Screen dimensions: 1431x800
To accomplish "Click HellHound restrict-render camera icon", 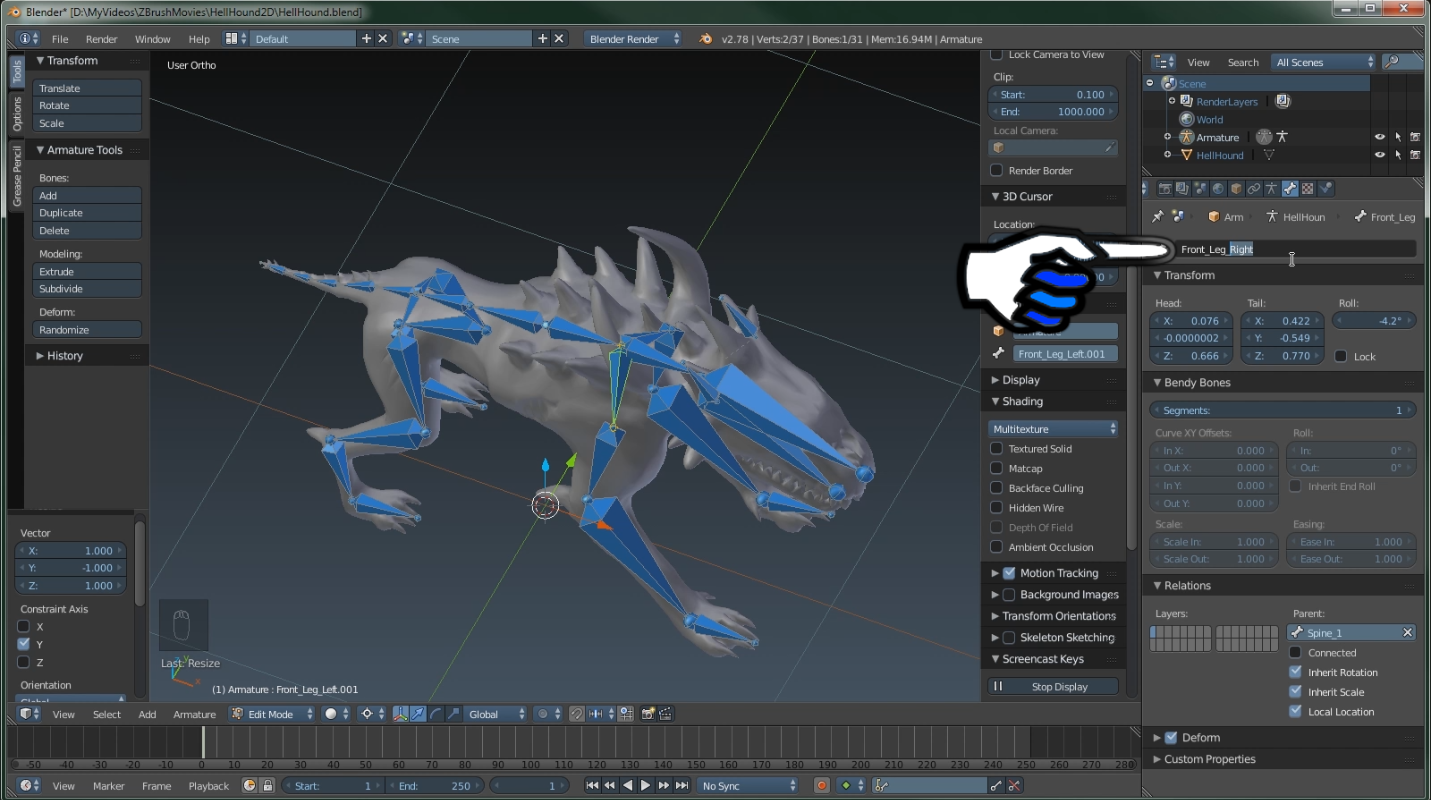I will click(1415, 155).
